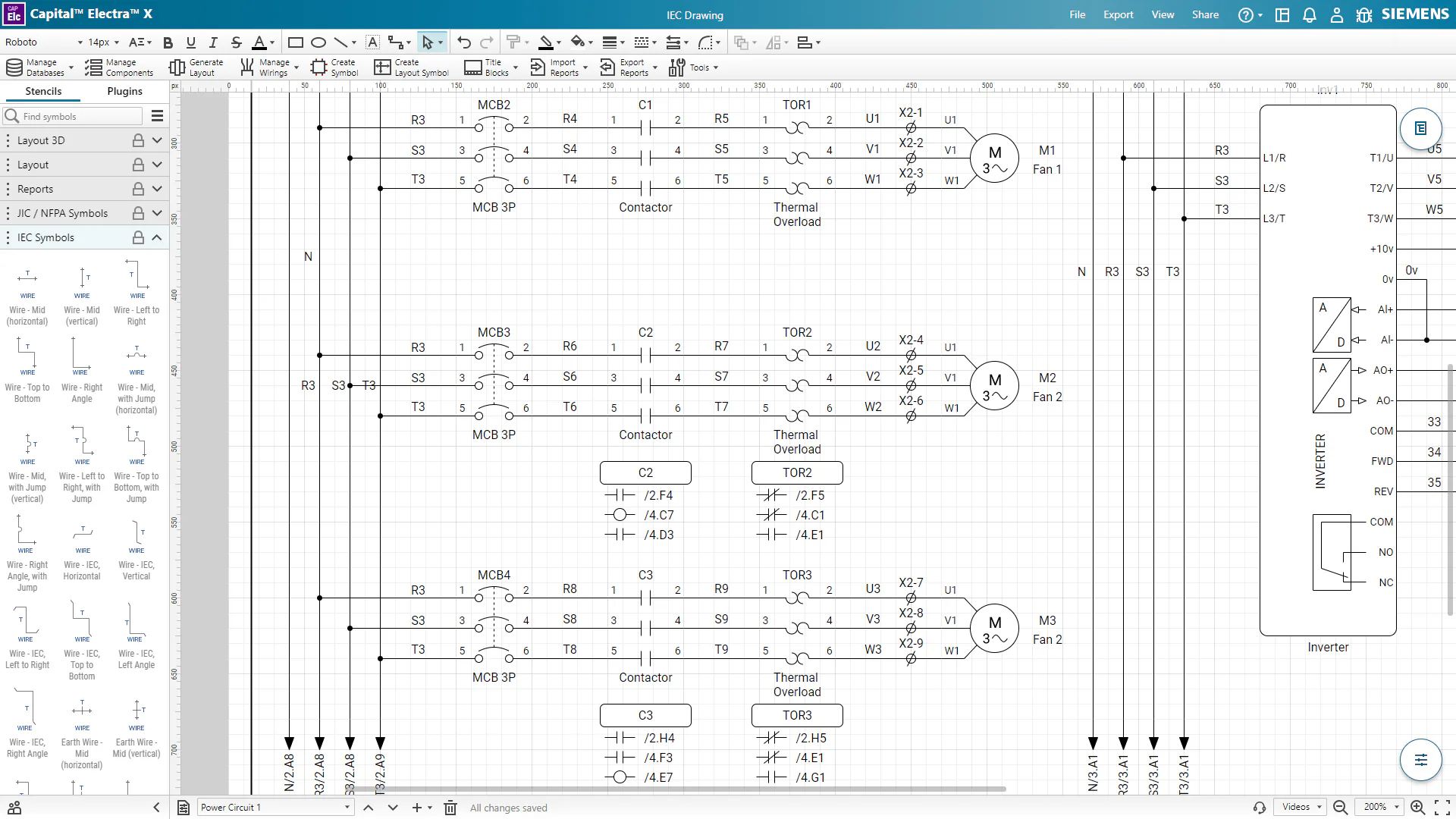Enter fullscreen mode icon
This screenshot has height=819, width=1456.
click(x=1442, y=808)
